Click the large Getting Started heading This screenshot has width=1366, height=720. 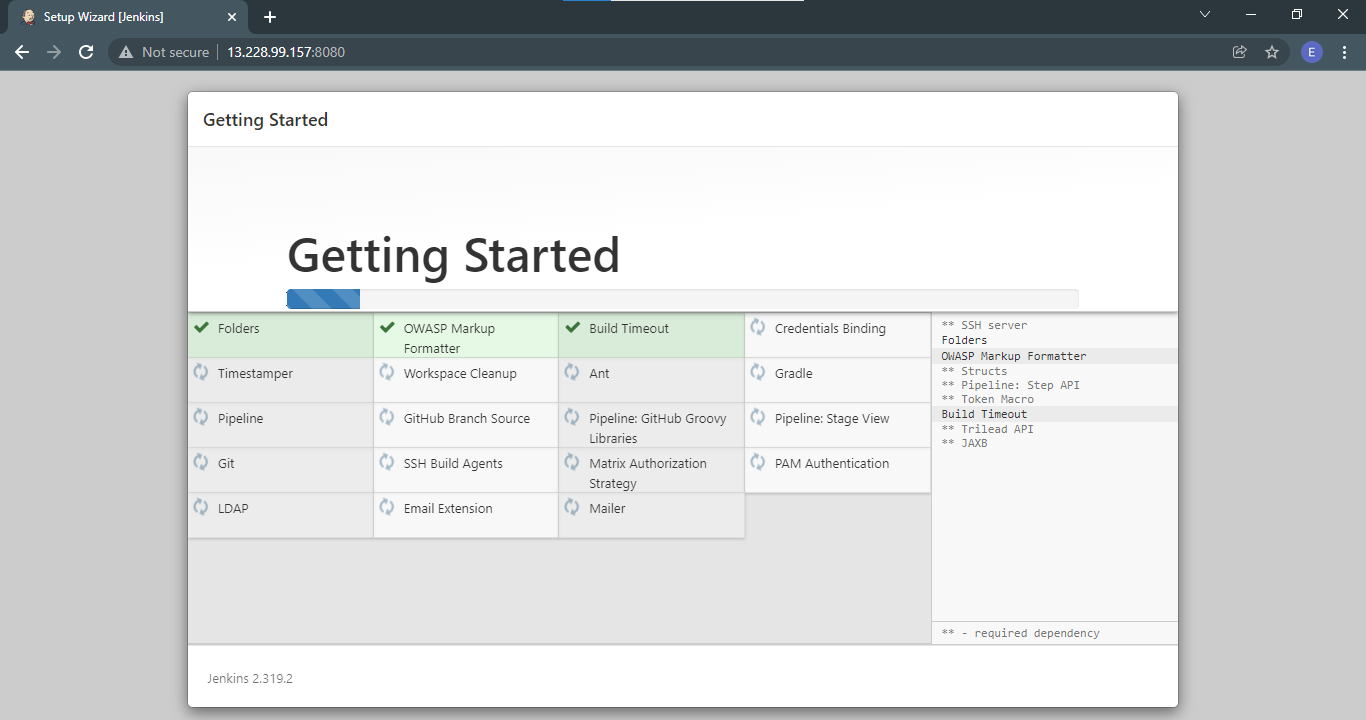click(453, 255)
